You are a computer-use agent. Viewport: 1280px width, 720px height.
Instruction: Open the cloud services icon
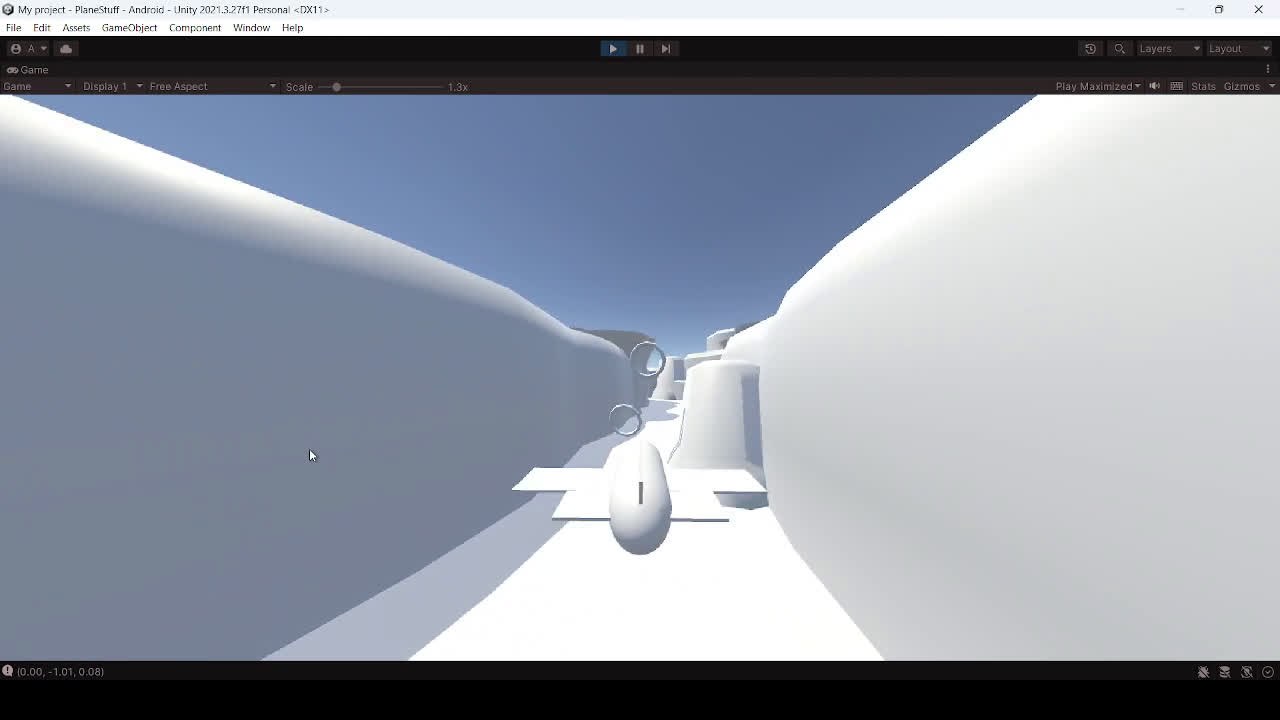(66, 48)
